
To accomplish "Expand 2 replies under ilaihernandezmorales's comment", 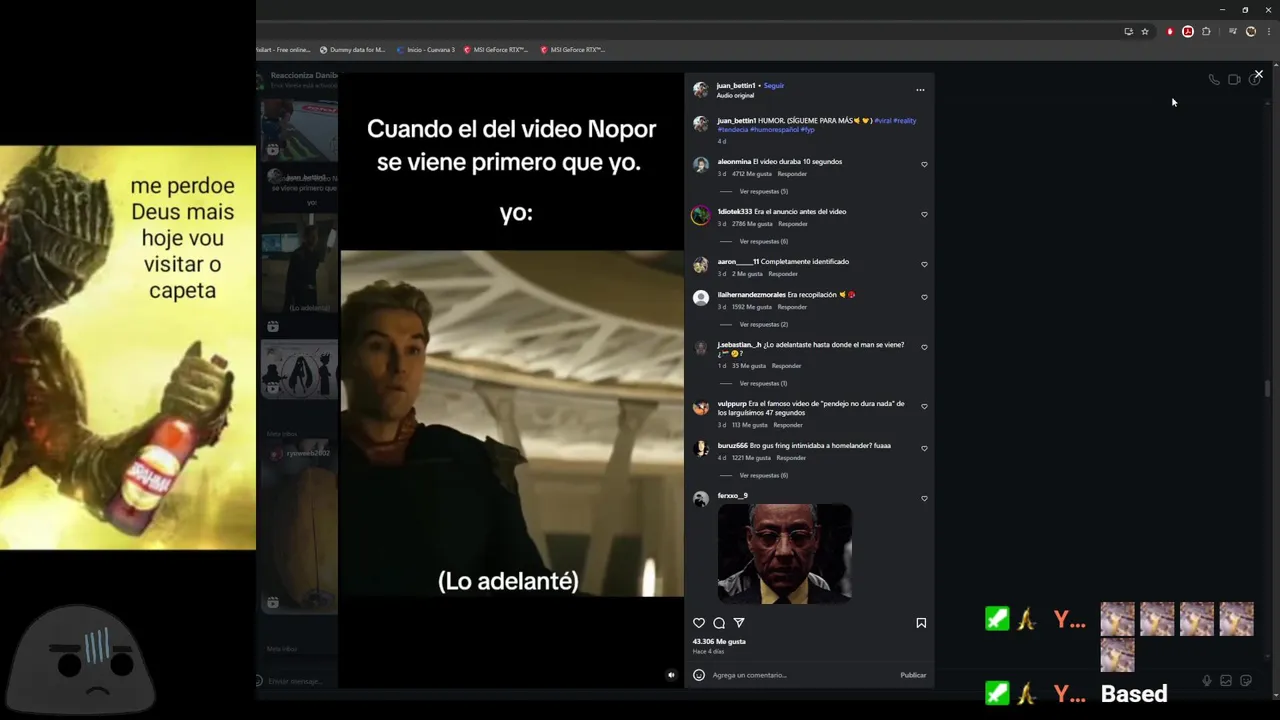I will (x=763, y=324).
